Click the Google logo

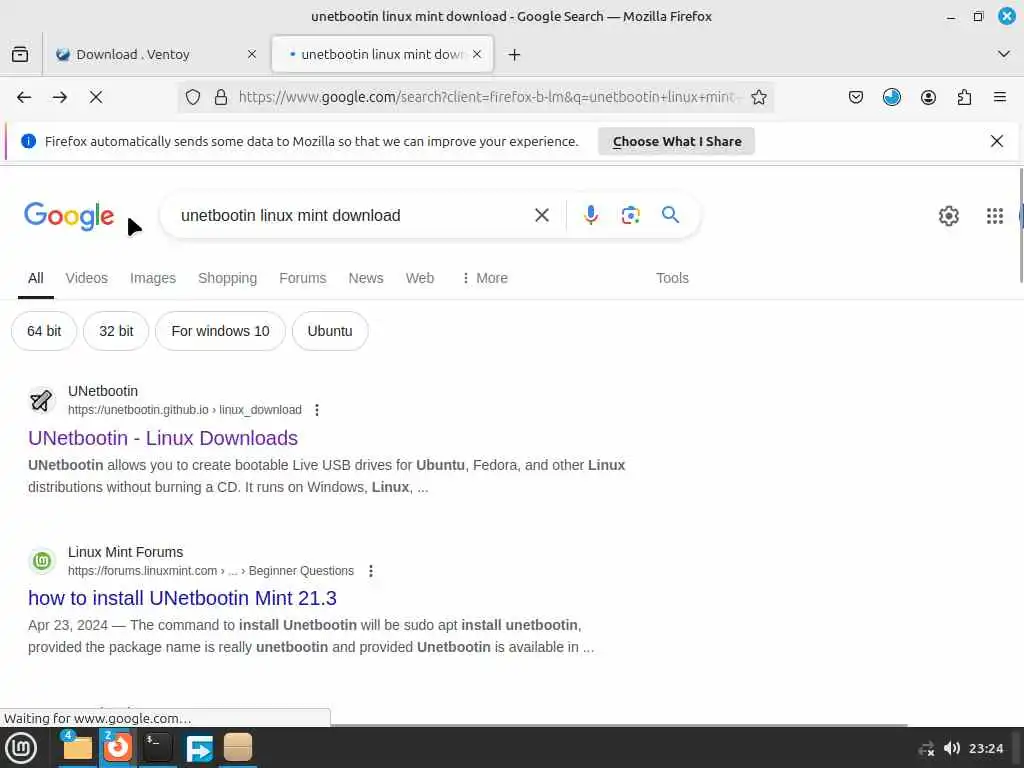[x=69, y=216]
